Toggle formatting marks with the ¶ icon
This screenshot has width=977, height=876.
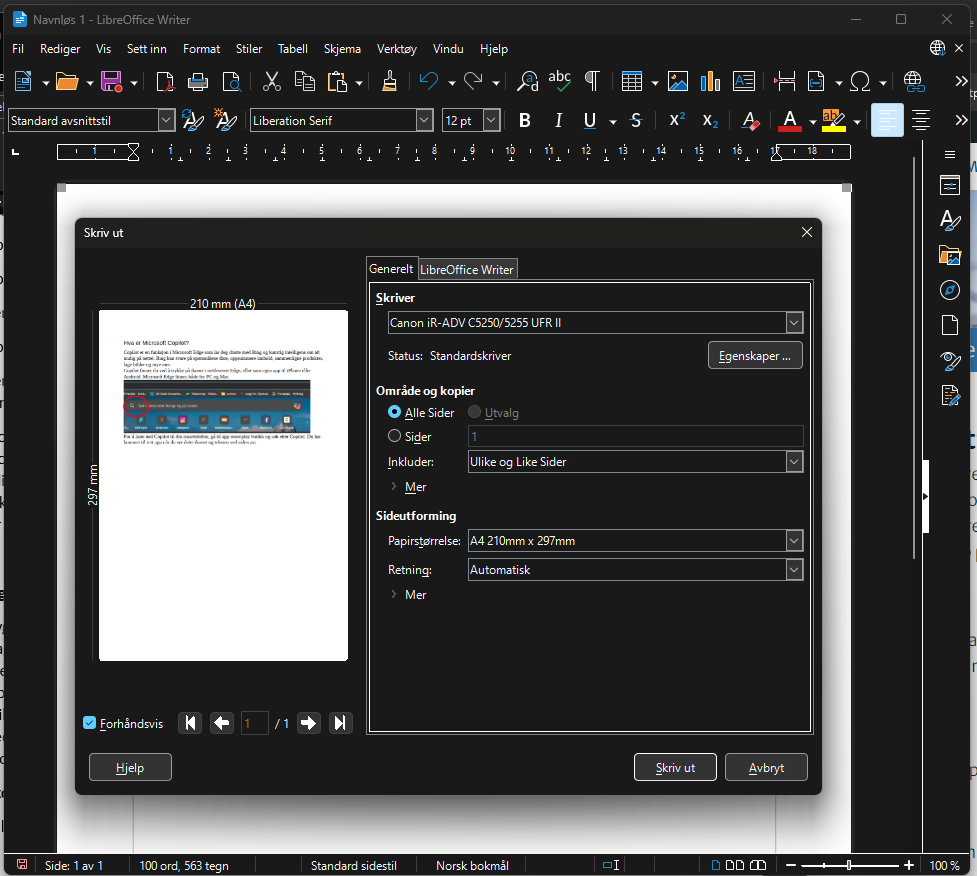tap(592, 81)
